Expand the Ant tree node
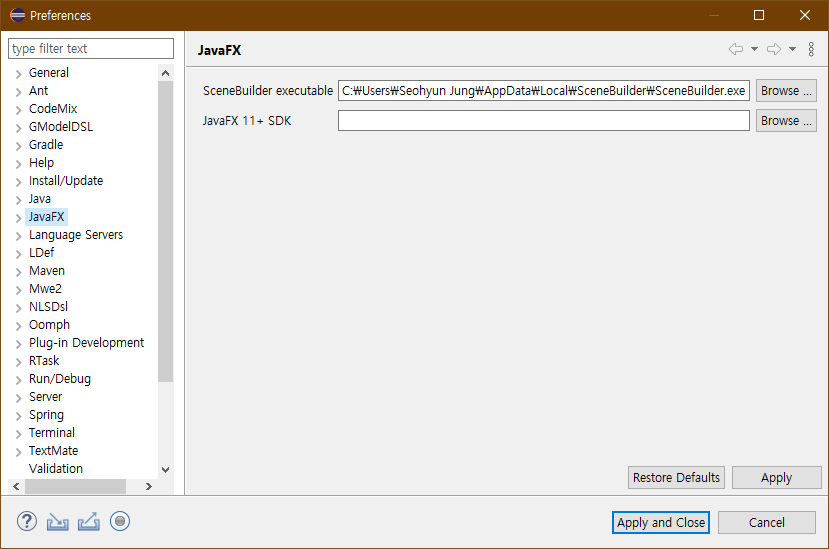 pos(19,92)
